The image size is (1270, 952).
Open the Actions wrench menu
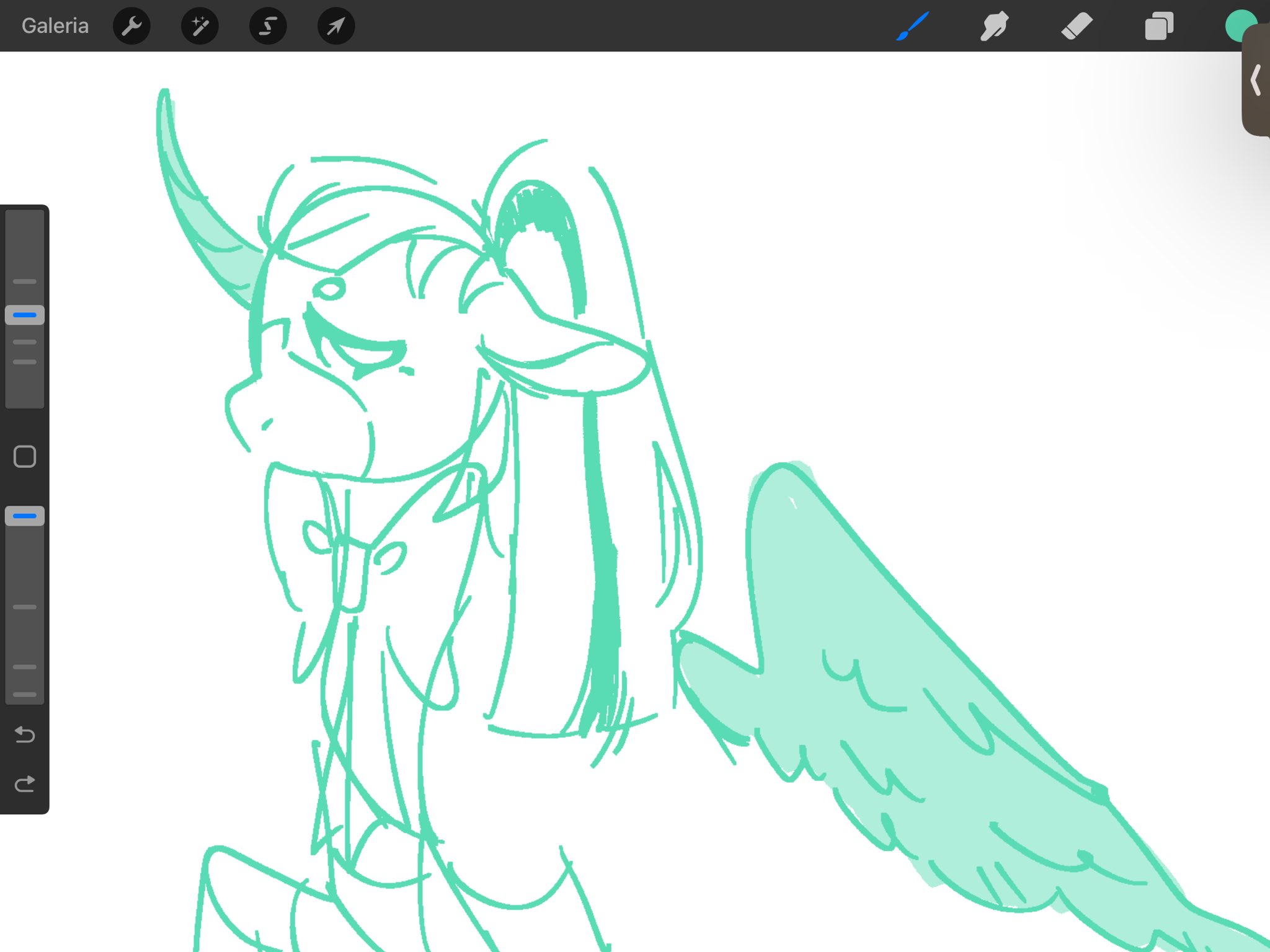(131, 26)
